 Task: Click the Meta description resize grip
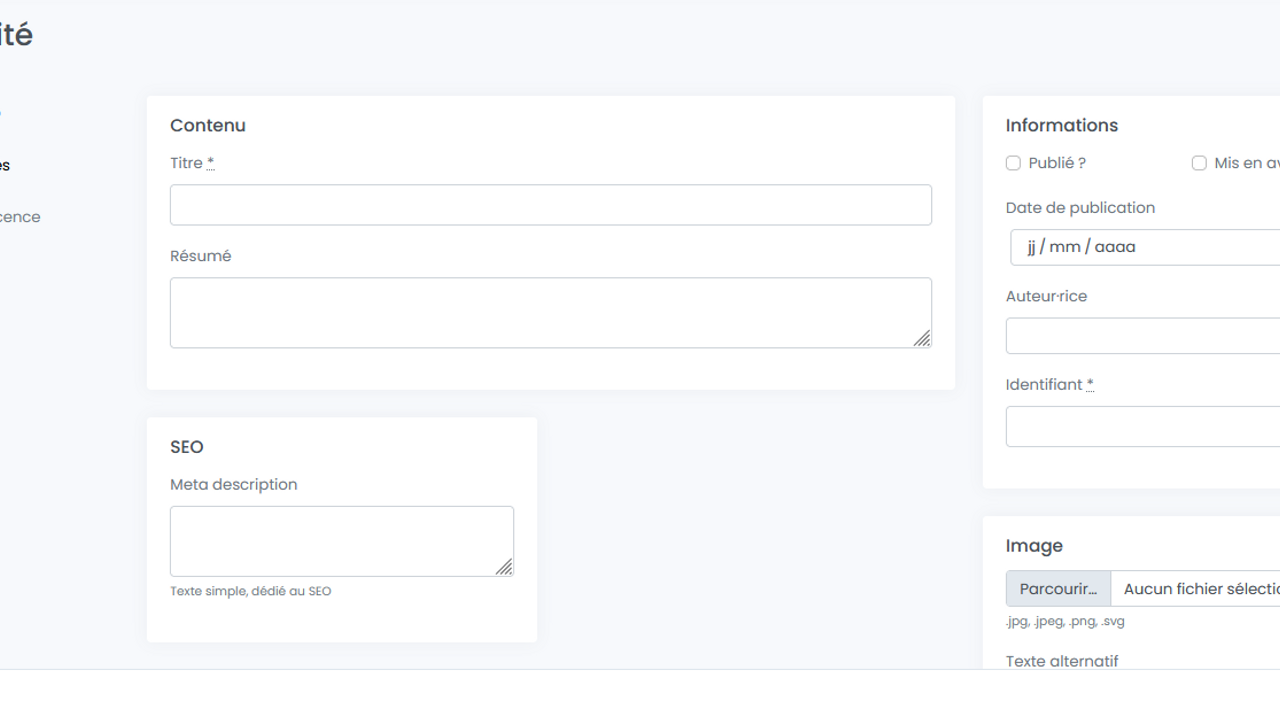pos(504,567)
